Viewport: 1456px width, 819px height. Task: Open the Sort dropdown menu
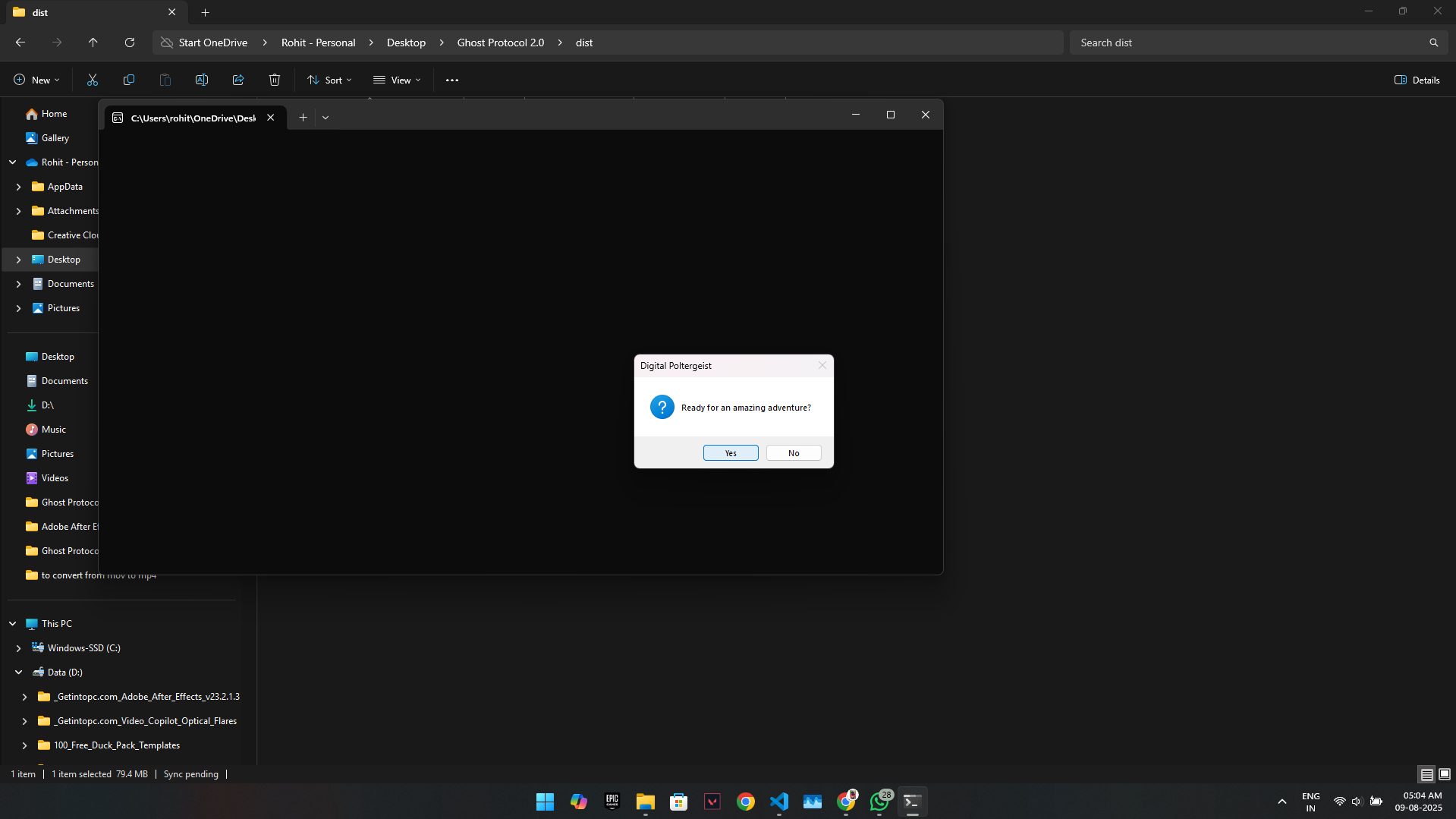point(329,80)
